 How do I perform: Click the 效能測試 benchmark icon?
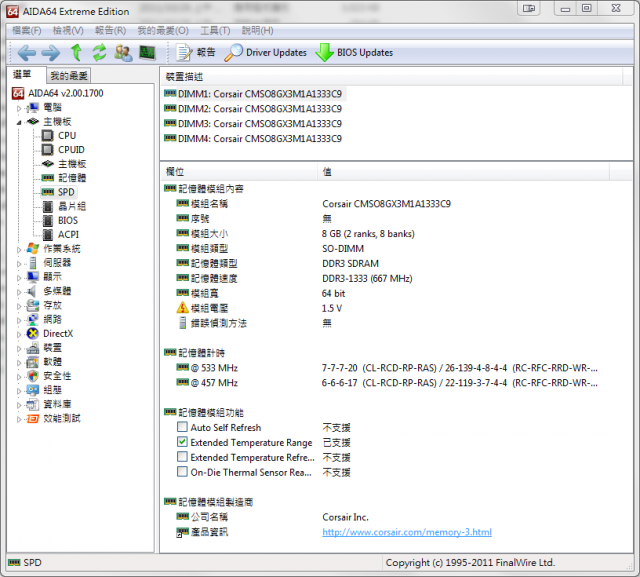point(33,418)
